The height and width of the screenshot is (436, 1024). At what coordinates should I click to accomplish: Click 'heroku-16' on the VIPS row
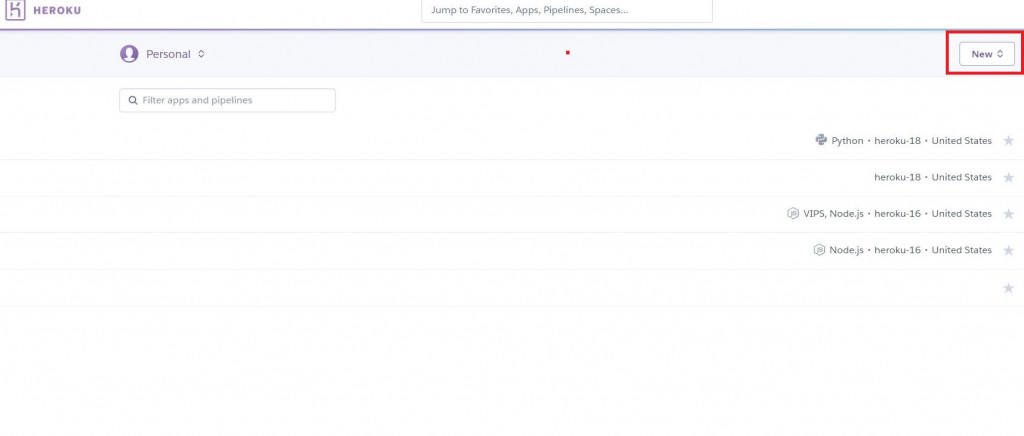897,214
